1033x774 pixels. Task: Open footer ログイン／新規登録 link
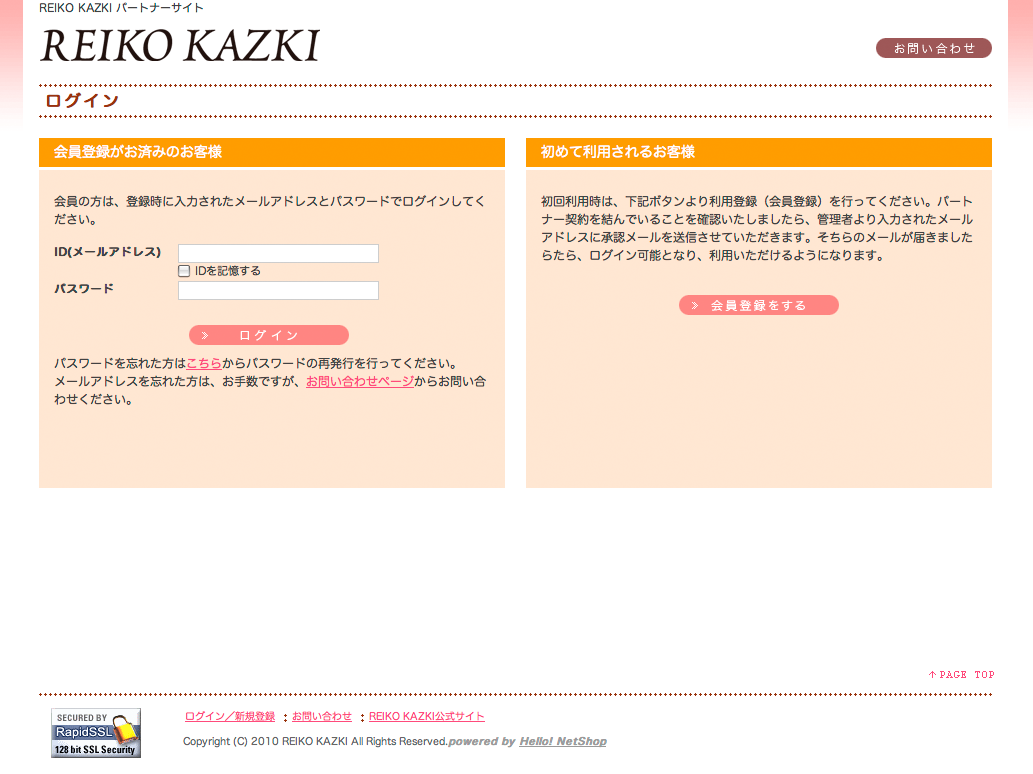(x=230, y=717)
